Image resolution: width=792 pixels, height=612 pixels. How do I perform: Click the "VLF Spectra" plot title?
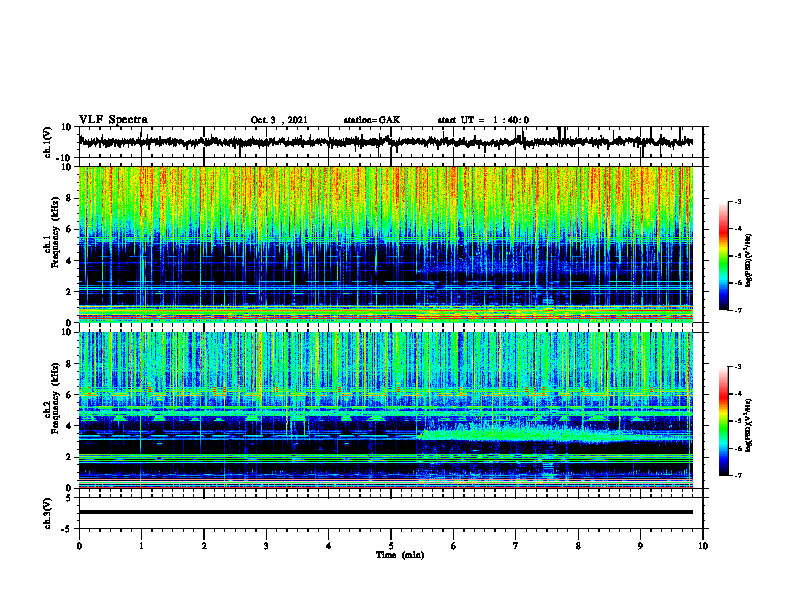pos(113,120)
